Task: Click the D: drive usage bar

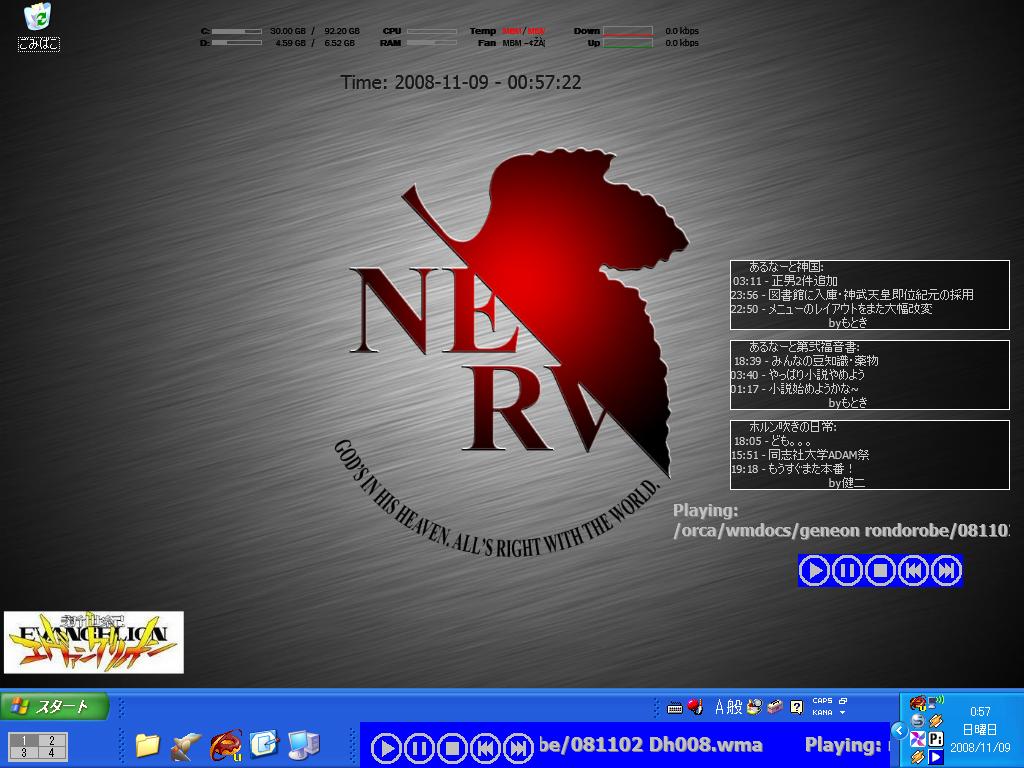Action: (236, 43)
